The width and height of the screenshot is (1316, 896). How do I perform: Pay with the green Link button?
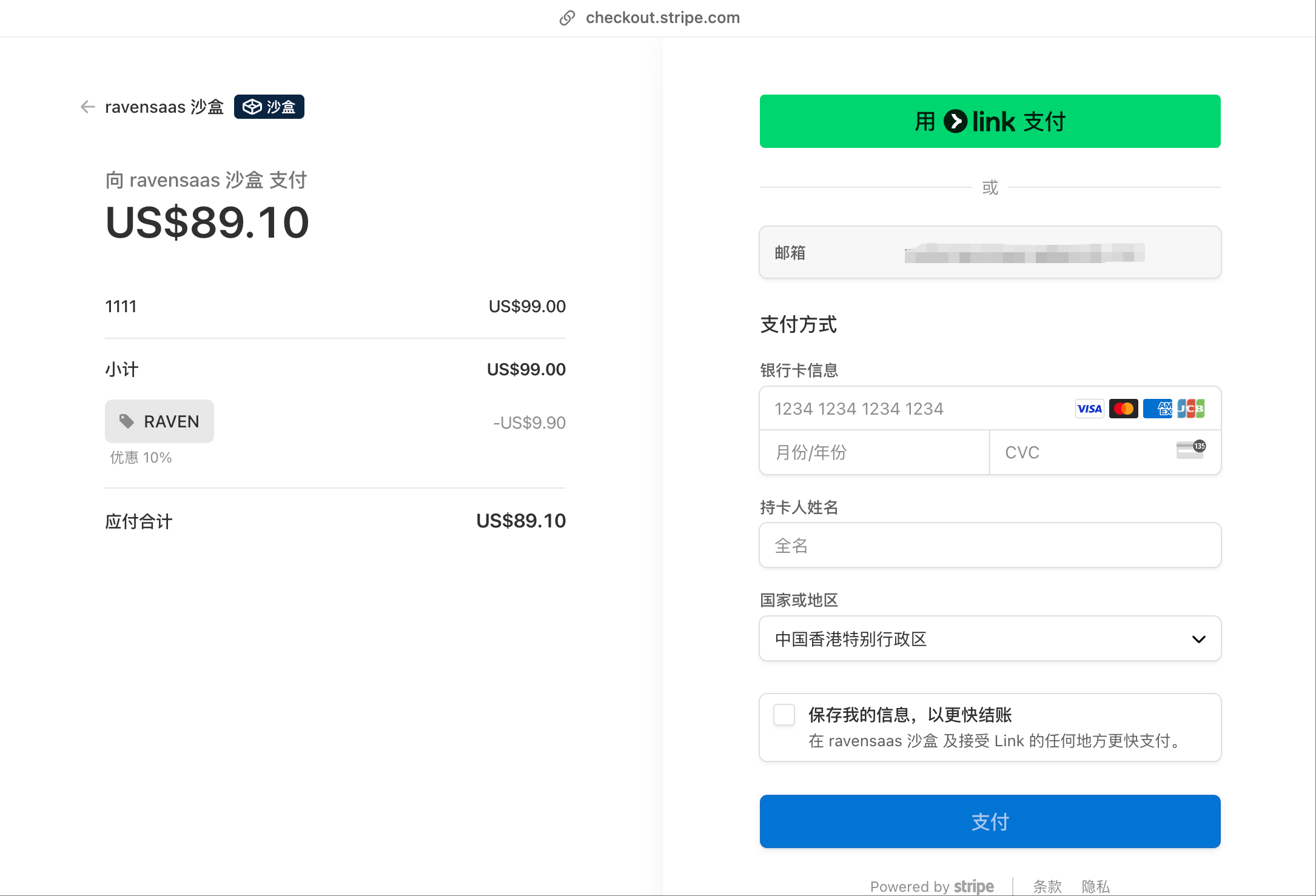click(x=990, y=121)
